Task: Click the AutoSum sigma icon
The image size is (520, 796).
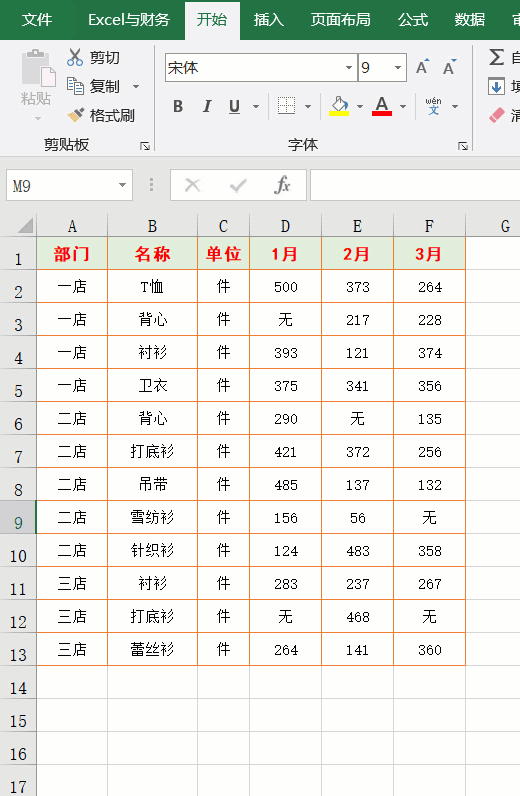Action: (496, 57)
